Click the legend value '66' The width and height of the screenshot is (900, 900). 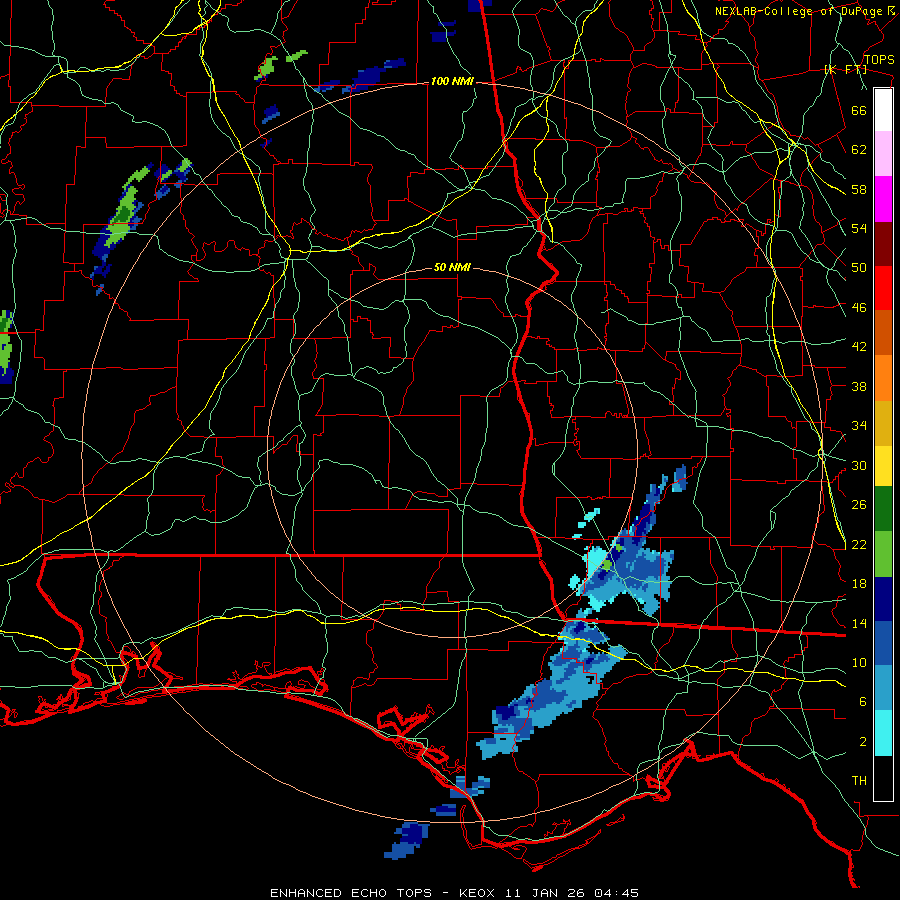point(859,110)
